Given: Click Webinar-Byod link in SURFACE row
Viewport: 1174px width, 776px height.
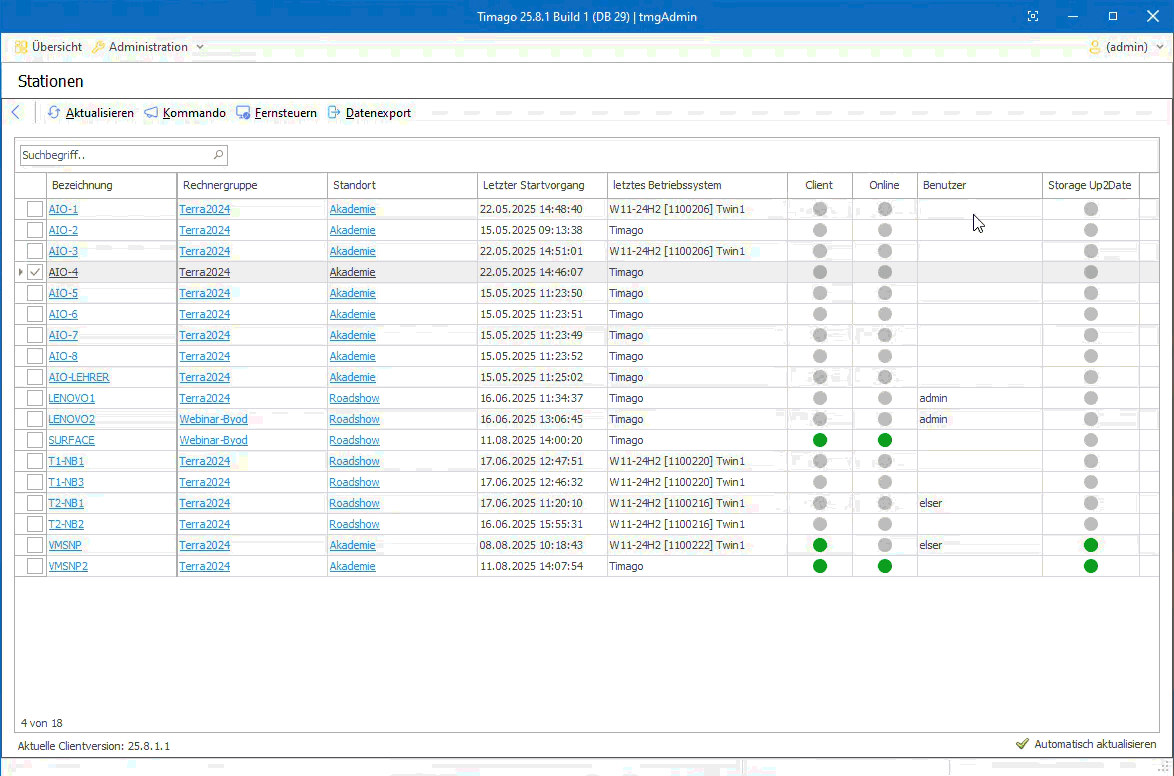Looking at the screenshot, I should pyautogui.click(x=213, y=440).
